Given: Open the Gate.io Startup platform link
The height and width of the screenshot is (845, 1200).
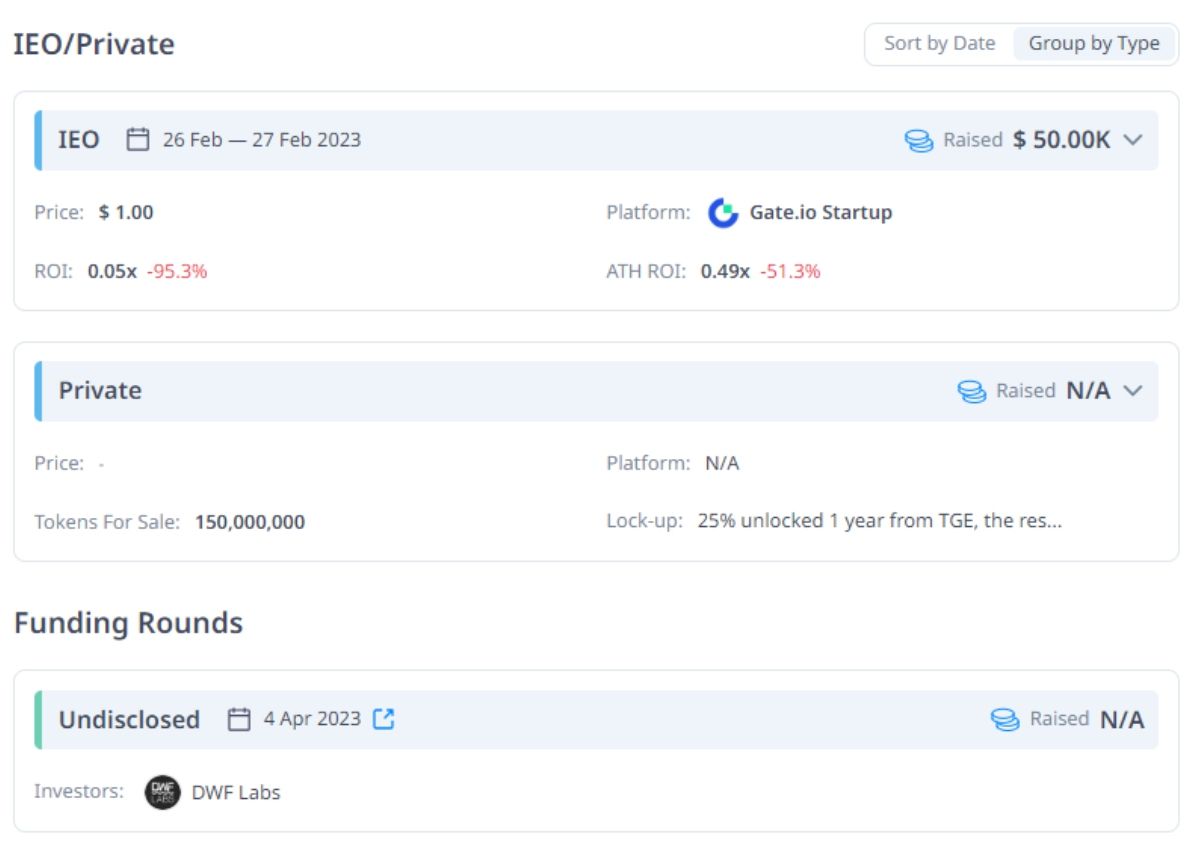Looking at the screenshot, I should tap(820, 213).
